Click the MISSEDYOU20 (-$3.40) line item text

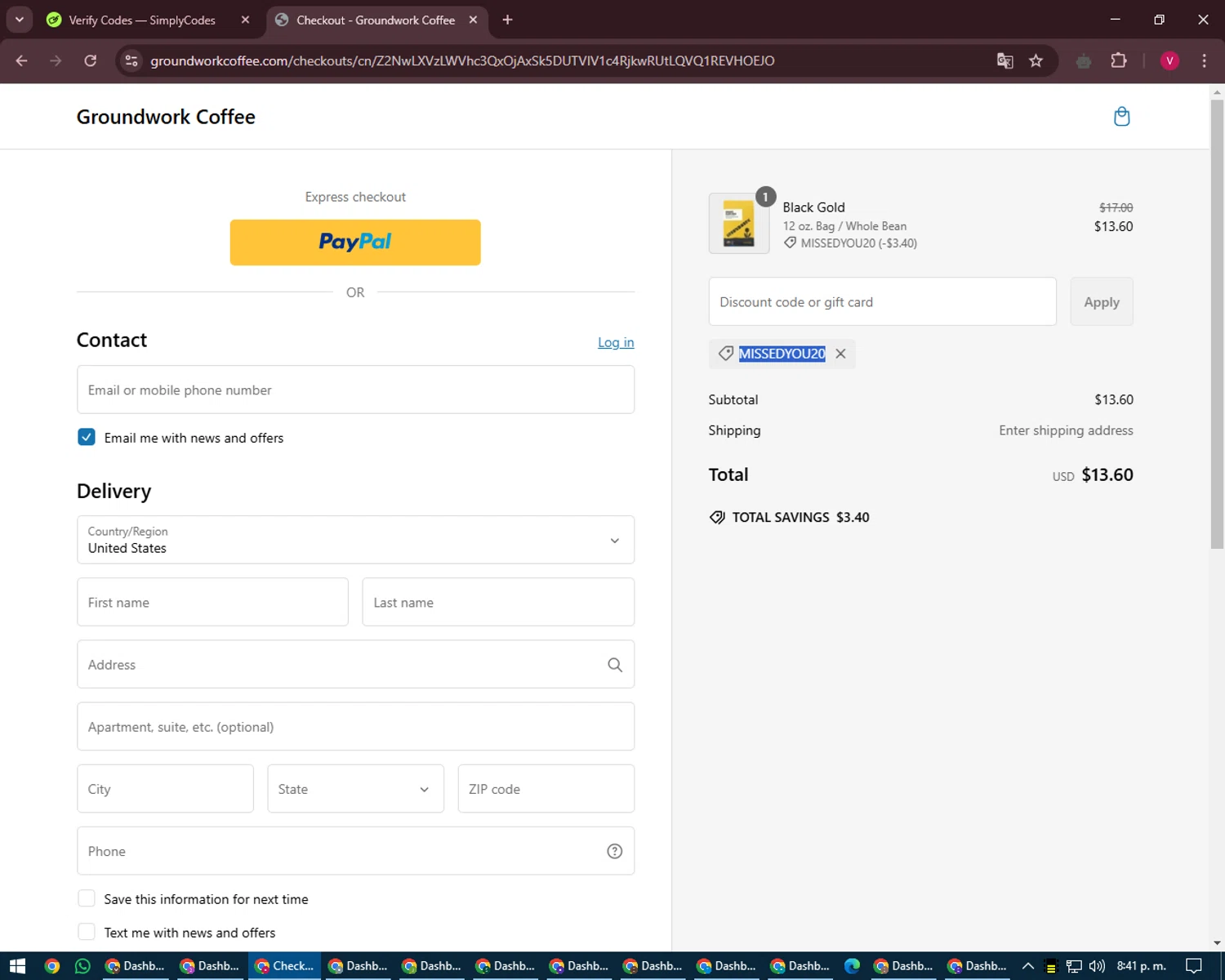coord(858,243)
